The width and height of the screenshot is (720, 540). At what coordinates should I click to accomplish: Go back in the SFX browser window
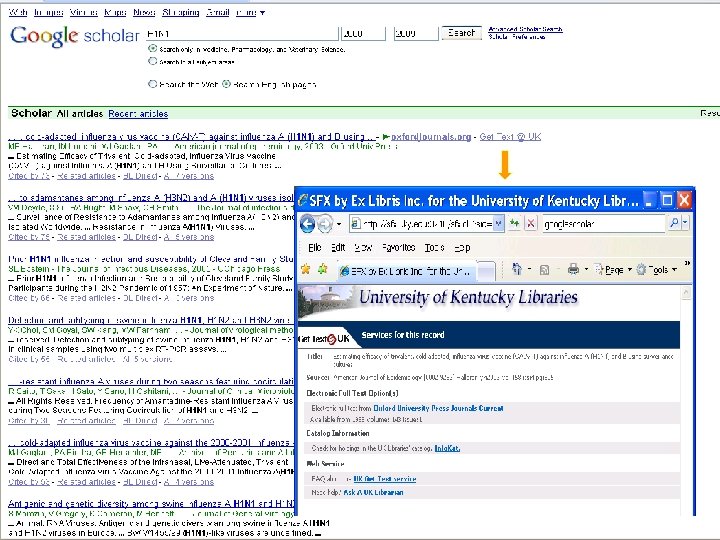(308, 224)
